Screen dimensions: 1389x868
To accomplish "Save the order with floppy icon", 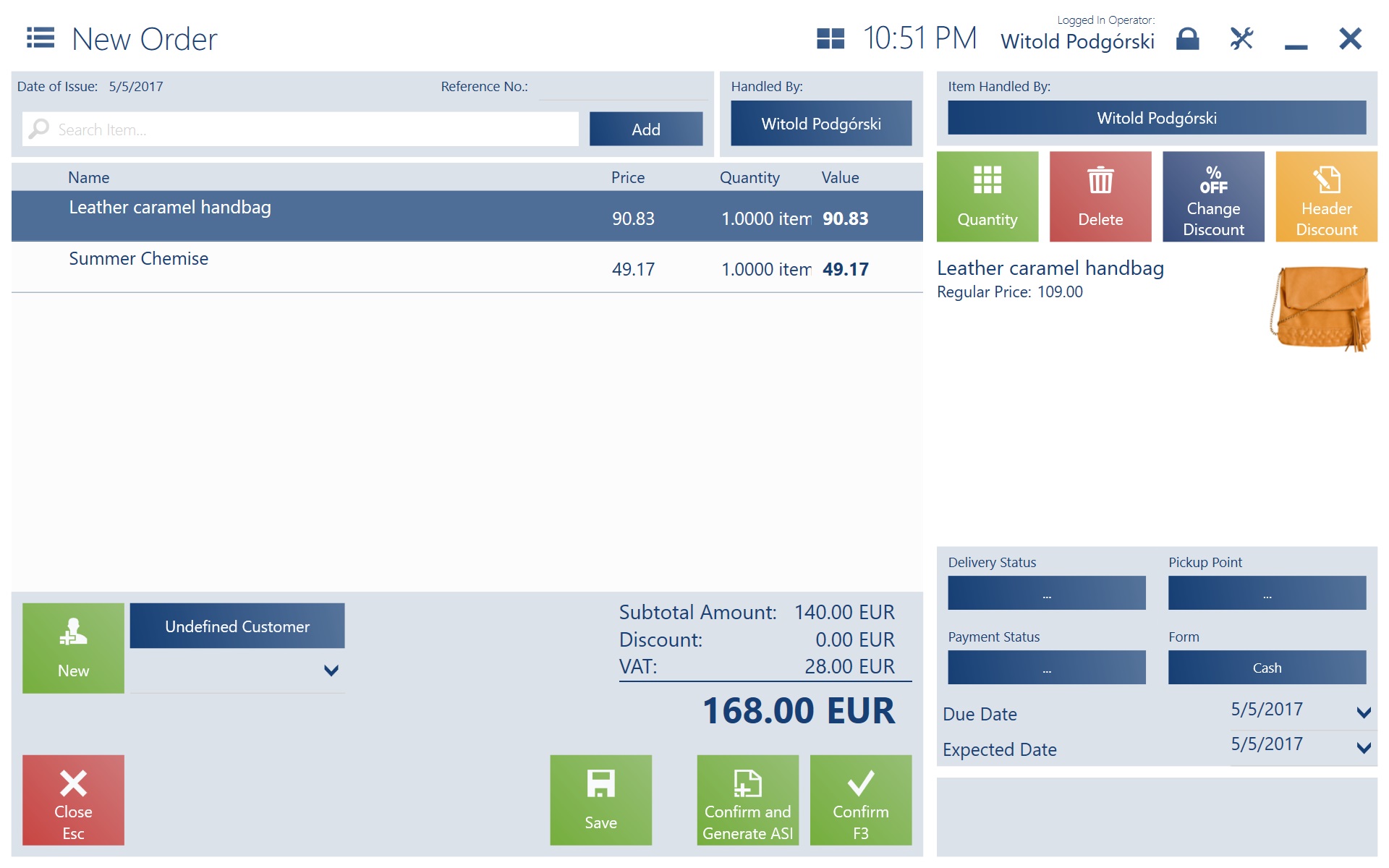I will point(600,799).
